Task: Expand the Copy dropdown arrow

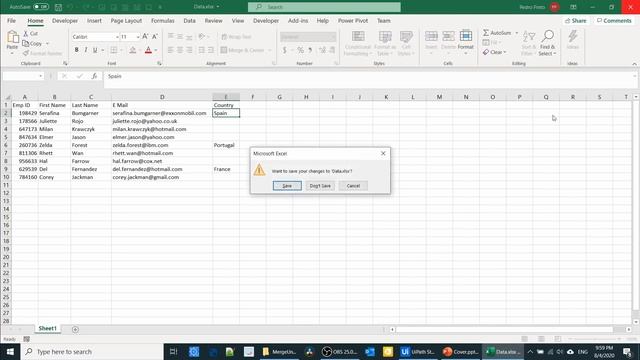Action: click(47, 43)
